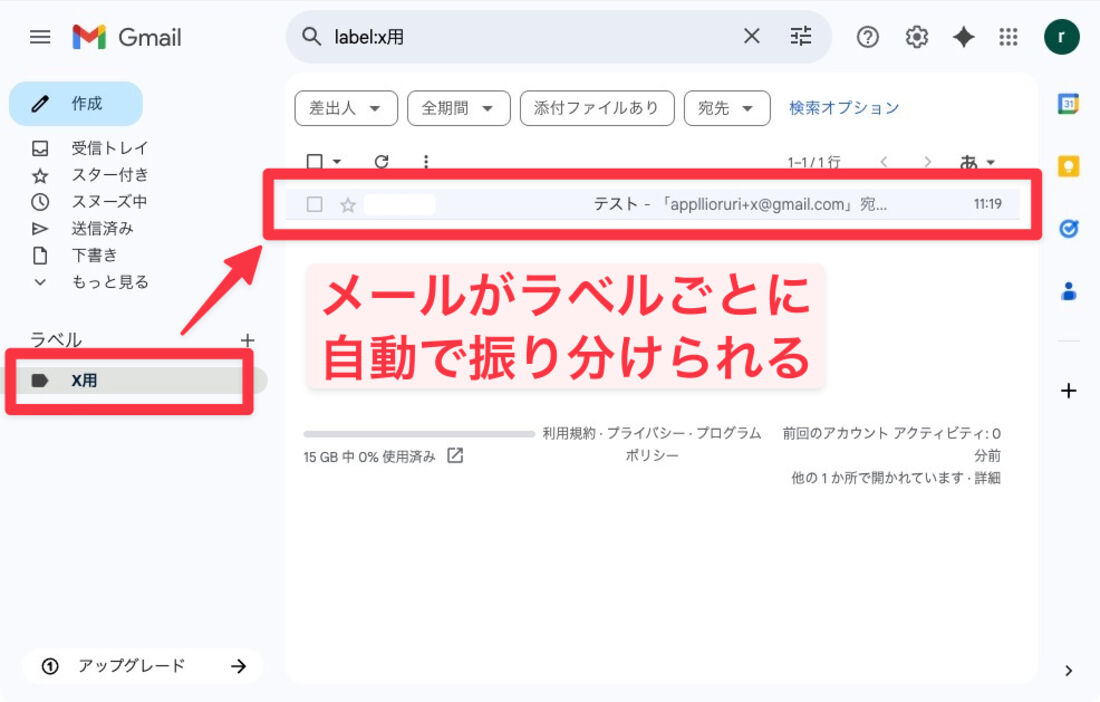Clear the search with the X icon
This screenshot has height=702, width=1100.
point(751,36)
